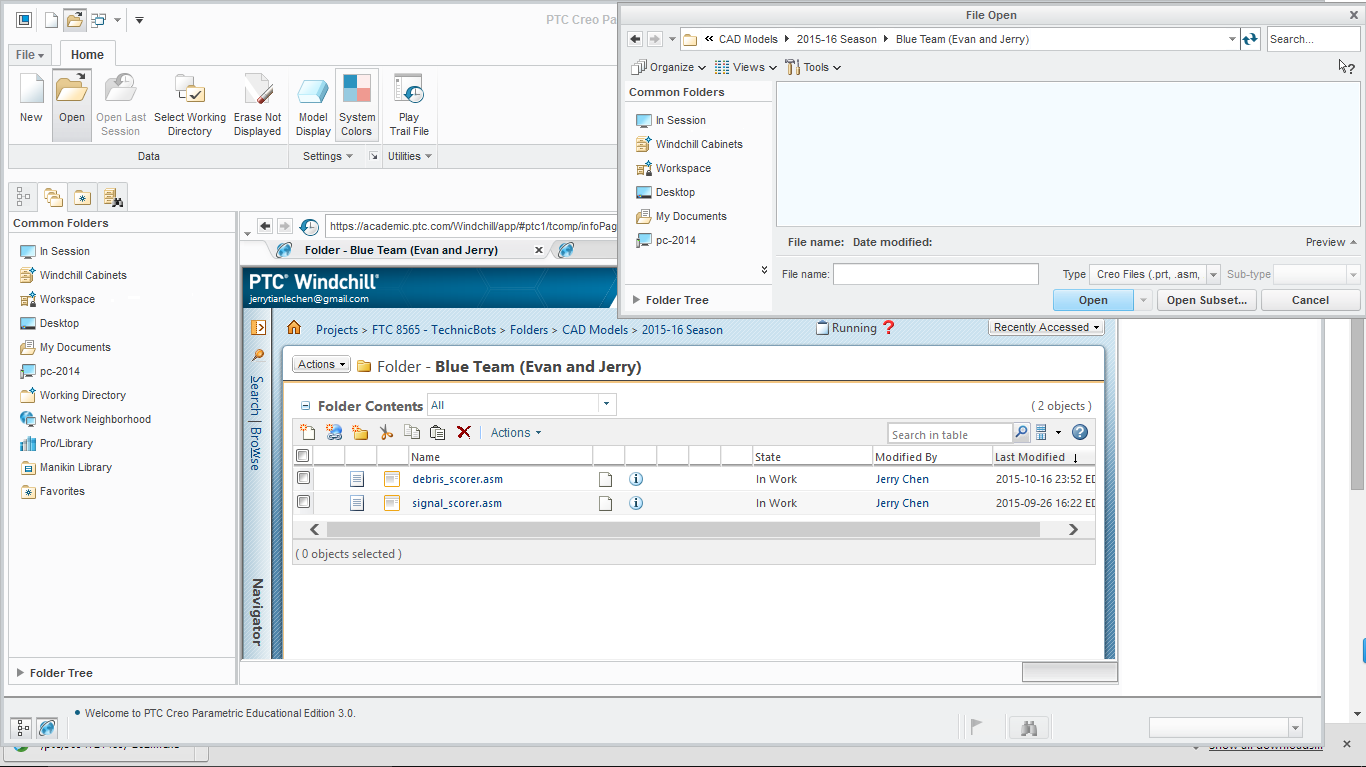Open the Recently Accessed dropdown
1366x767 pixels.
[1046, 327]
